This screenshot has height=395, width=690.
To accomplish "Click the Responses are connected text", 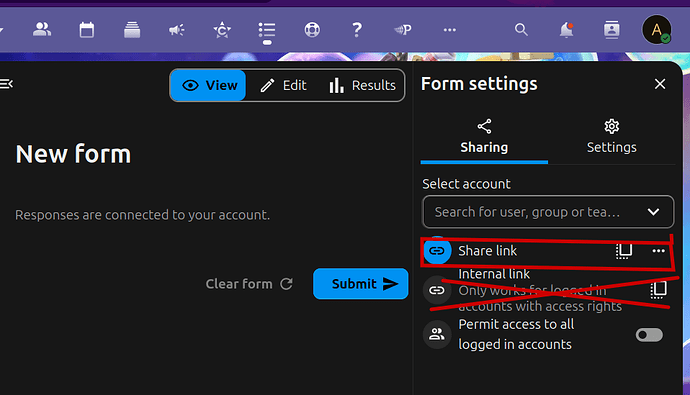I will [143, 215].
